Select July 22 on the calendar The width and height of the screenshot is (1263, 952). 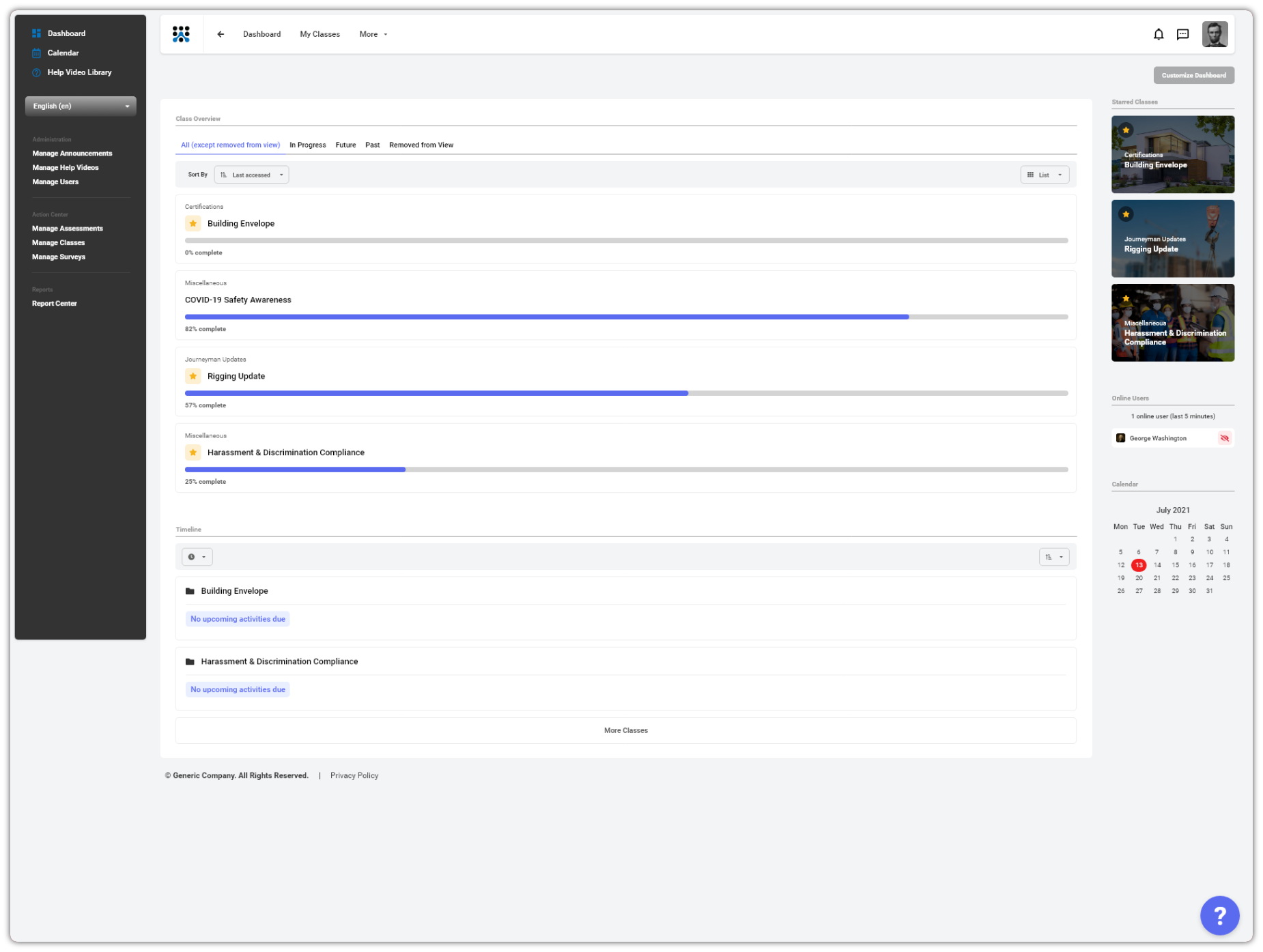pyautogui.click(x=1175, y=578)
